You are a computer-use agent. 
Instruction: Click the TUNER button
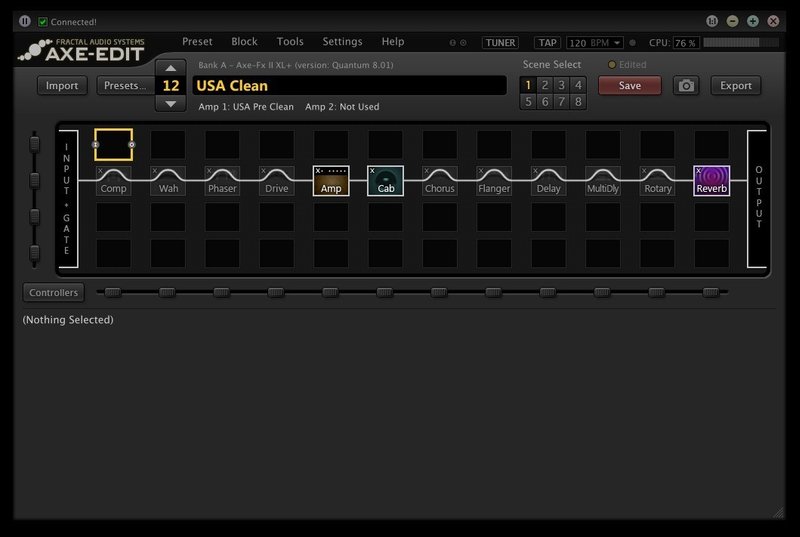pos(500,43)
